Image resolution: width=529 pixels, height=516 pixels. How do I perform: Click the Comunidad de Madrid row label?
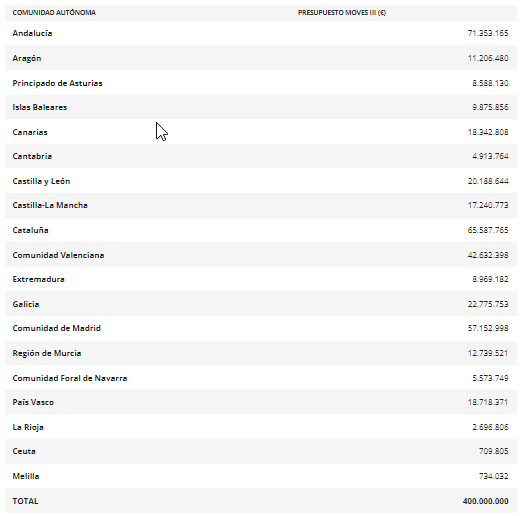(57, 328)
